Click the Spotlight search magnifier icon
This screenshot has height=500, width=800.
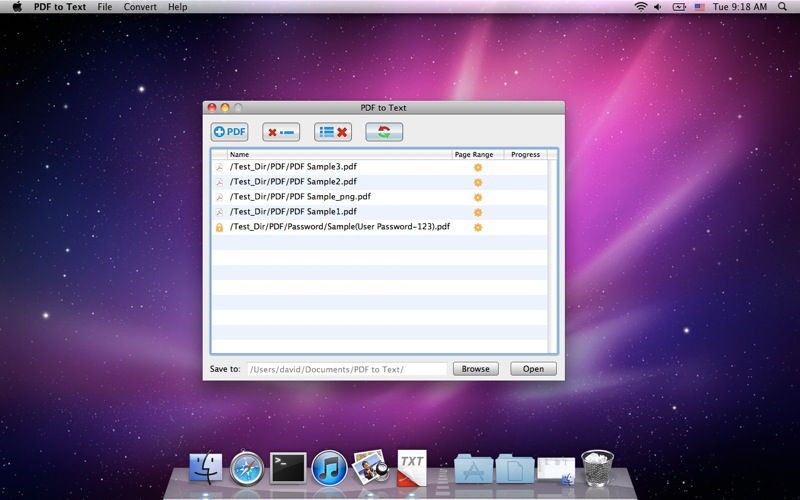[782, 7]
